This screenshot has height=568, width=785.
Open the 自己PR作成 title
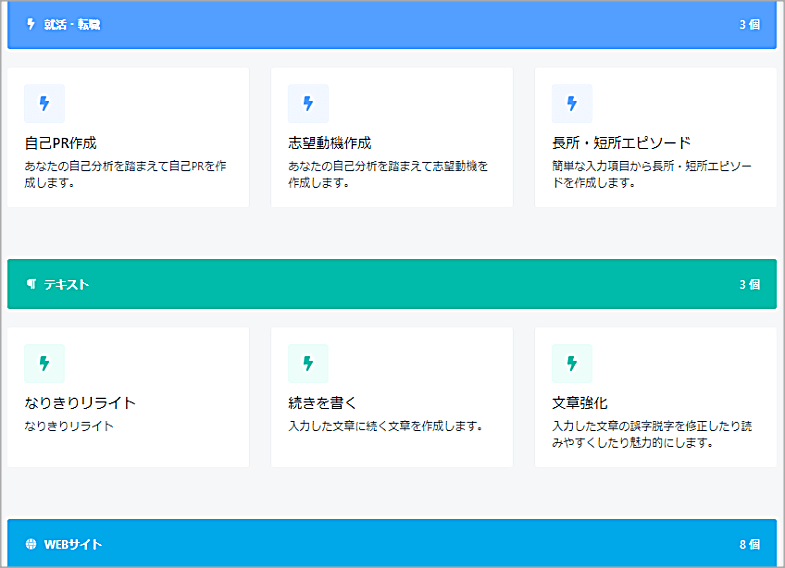[x=61, y=143]
